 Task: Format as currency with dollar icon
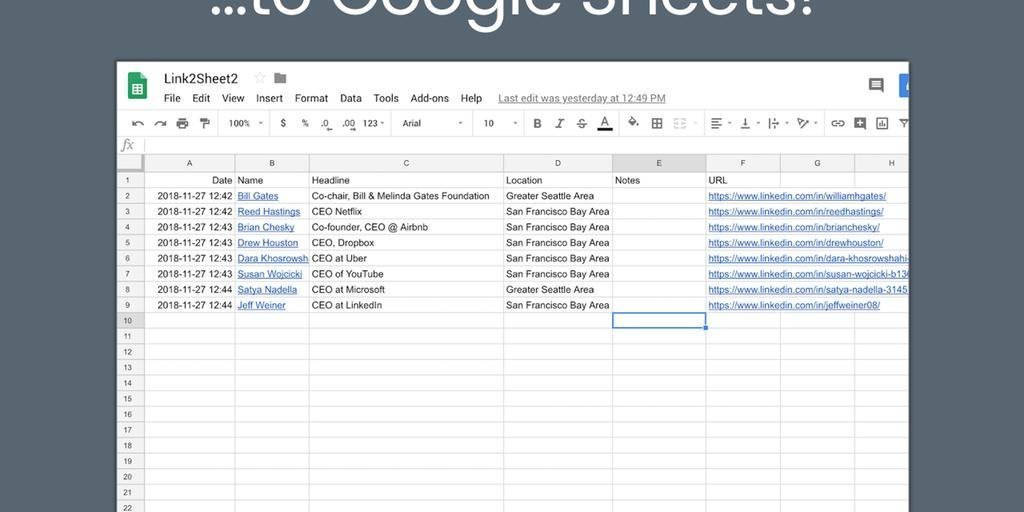pyautogui.click(x=283, y=123)
